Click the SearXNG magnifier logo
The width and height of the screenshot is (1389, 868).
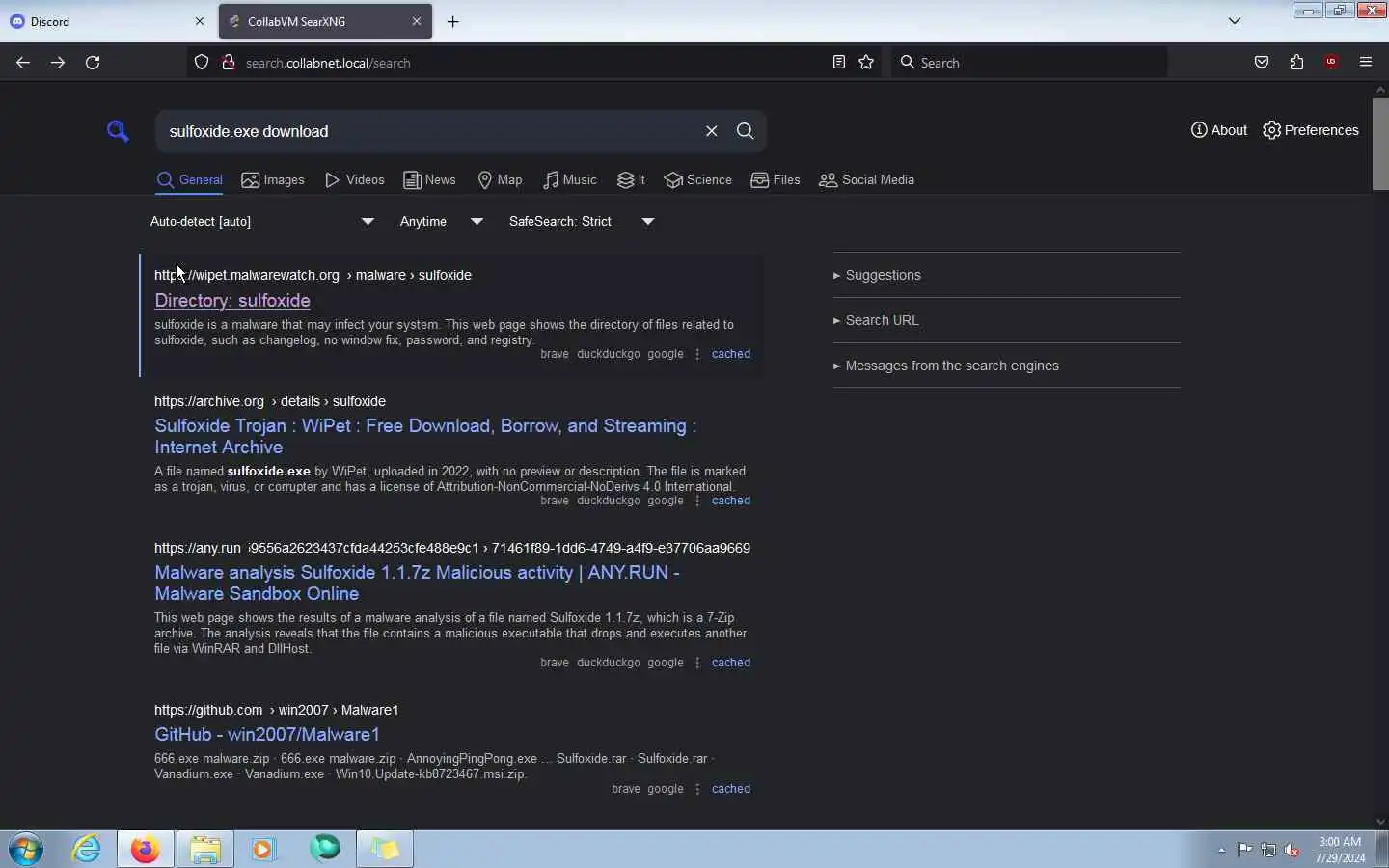pyautogui.click(x=118, y=131)
